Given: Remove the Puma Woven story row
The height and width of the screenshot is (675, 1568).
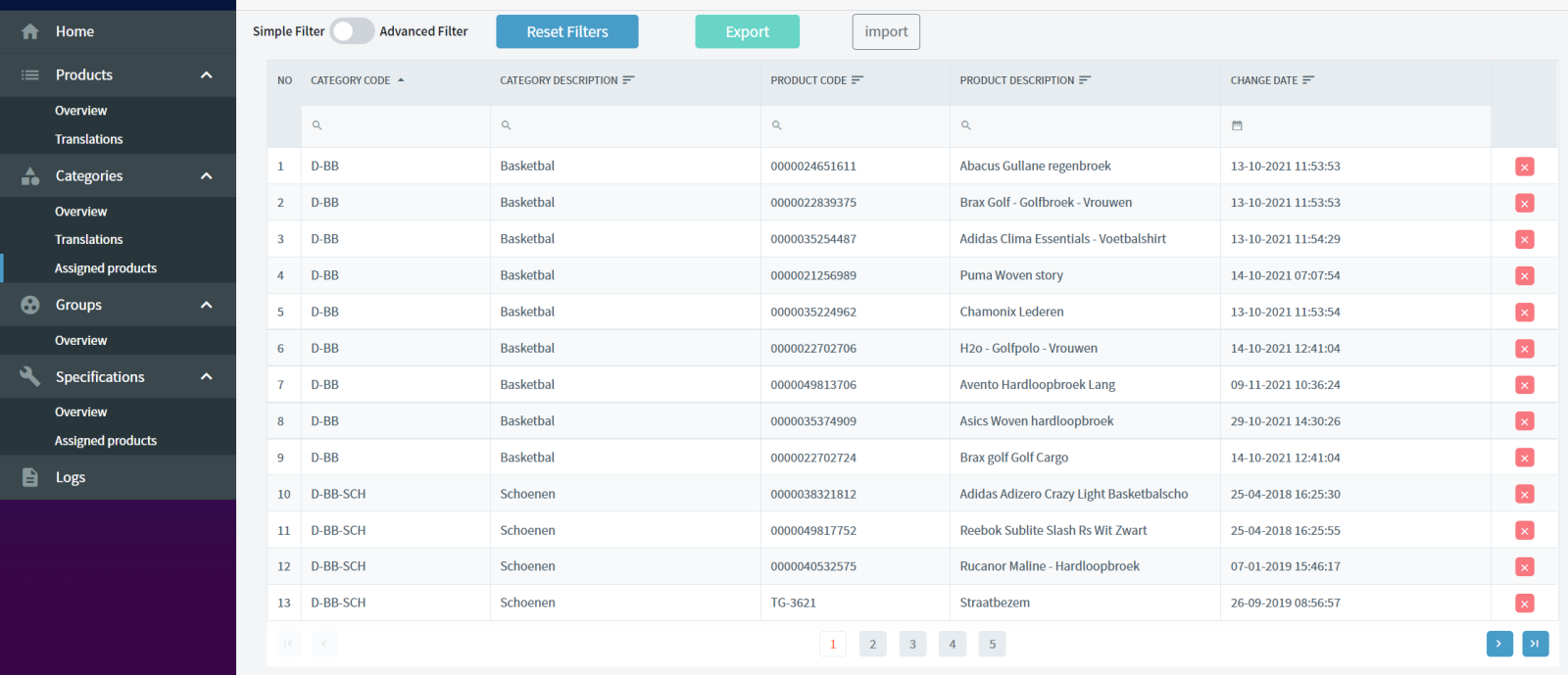Looking at the screenshot, I should click(x=1524, y=276).
